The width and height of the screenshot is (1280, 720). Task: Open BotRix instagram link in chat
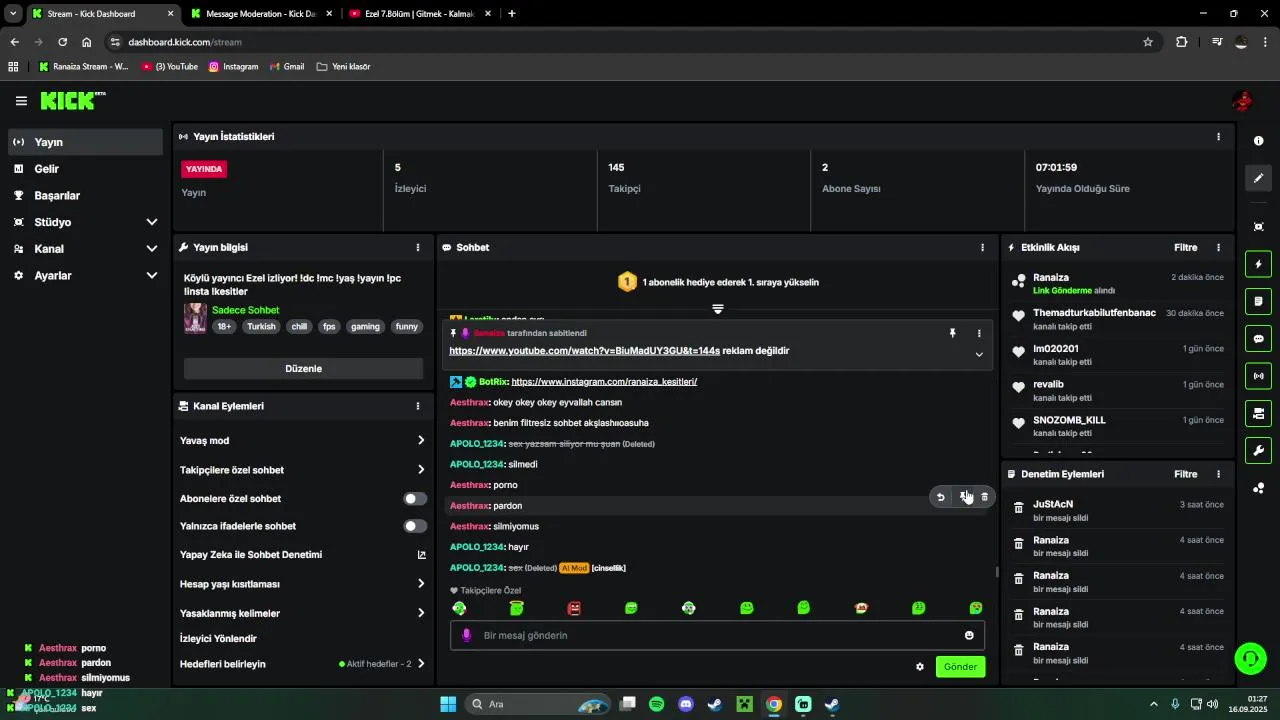(x=604, y=382)
